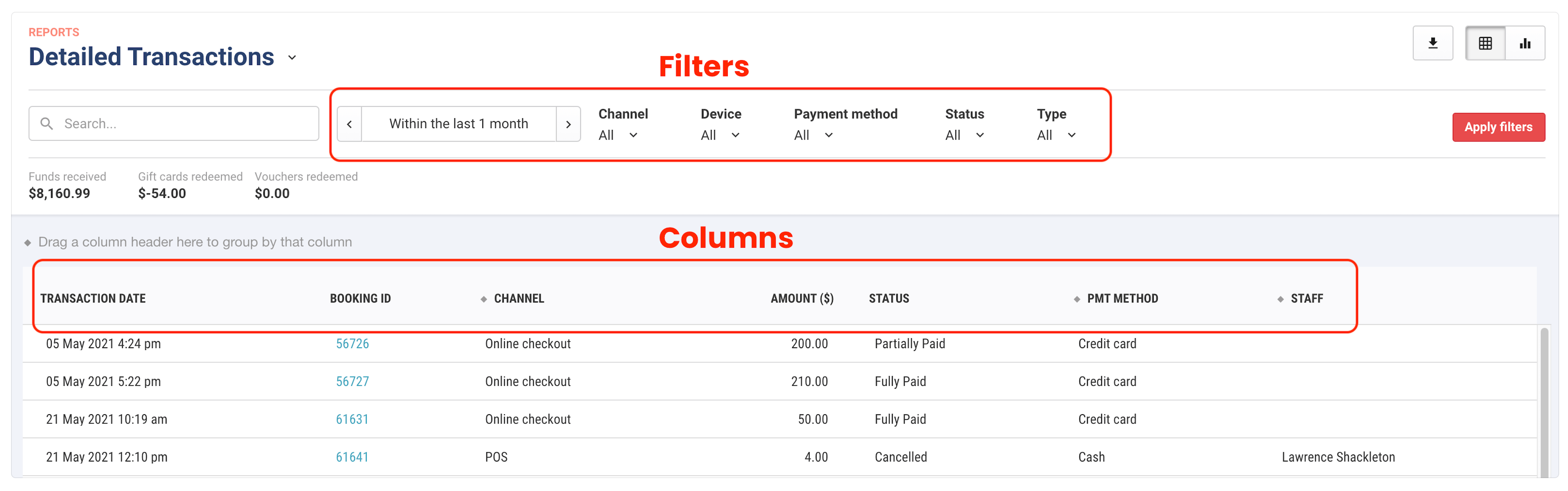Click the search magnifier icon
Viewport: 1568px width, 491px height.
pyautogui.click(x=46, y=124)
